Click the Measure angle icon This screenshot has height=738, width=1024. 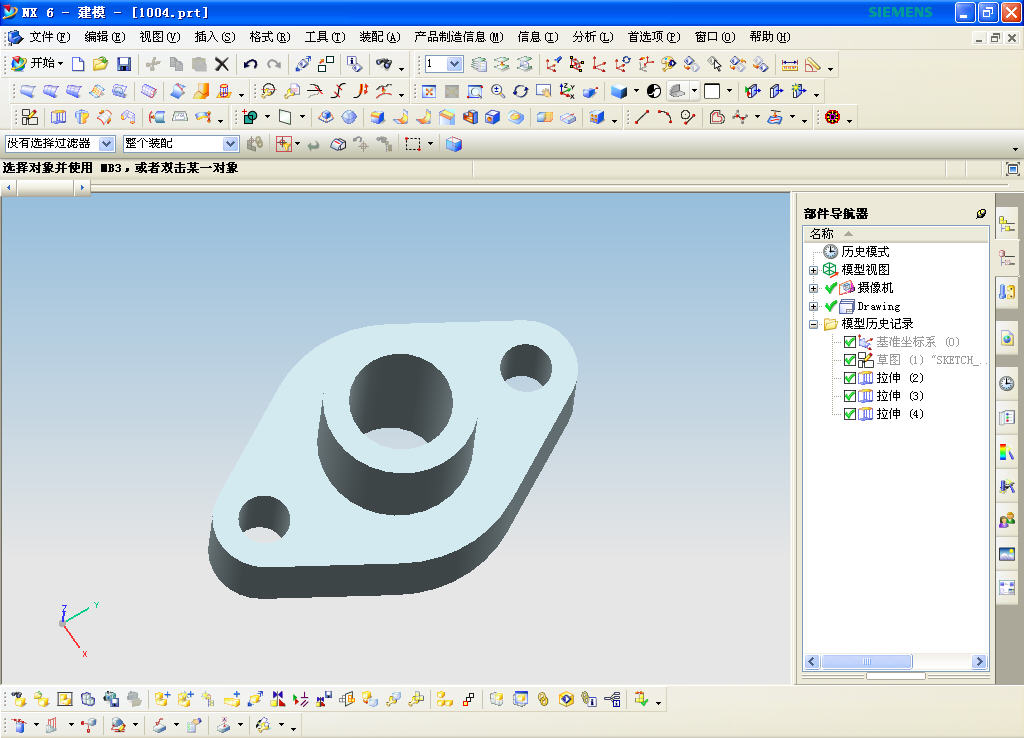pyautogui.click(x=812, y=65)
